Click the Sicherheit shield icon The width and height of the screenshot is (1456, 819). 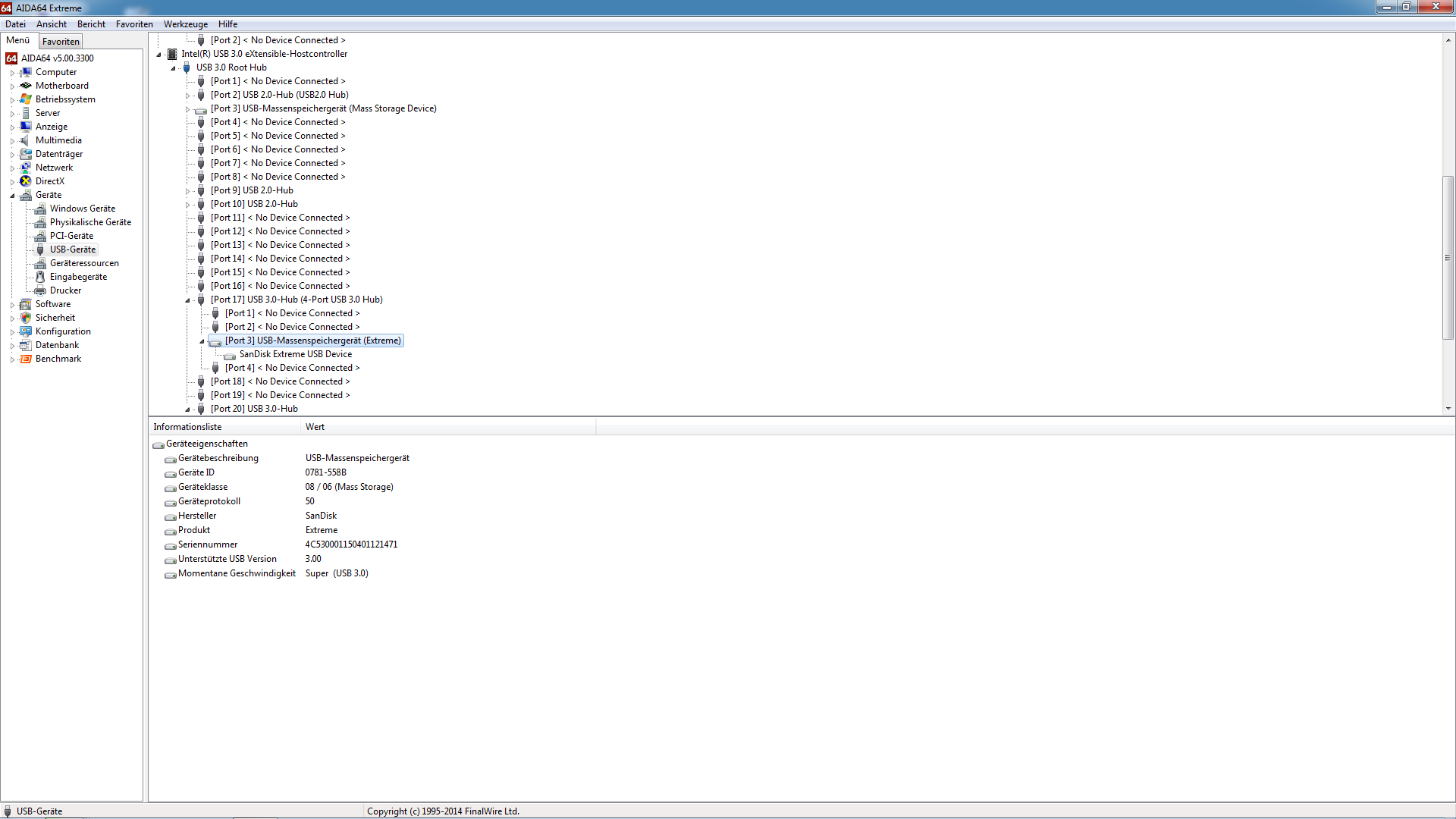click(x=26, y=318)
